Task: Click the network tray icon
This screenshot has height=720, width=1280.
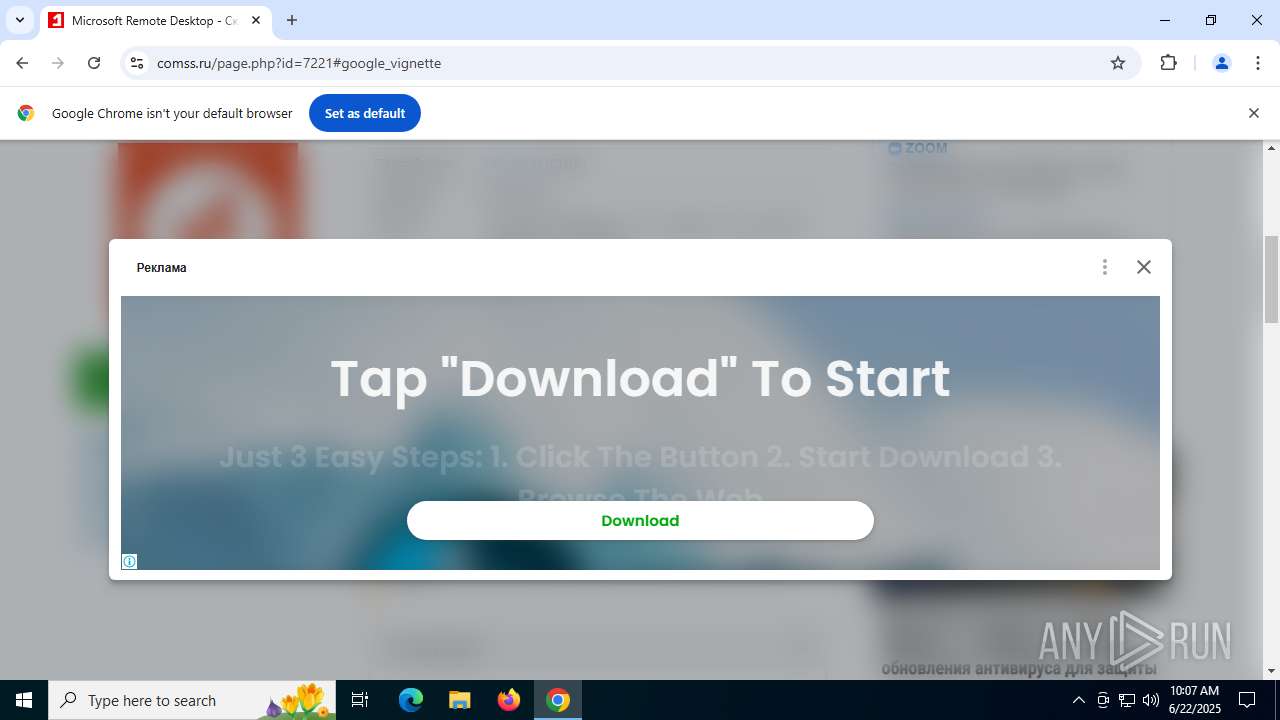Action: click(1127, 700)
